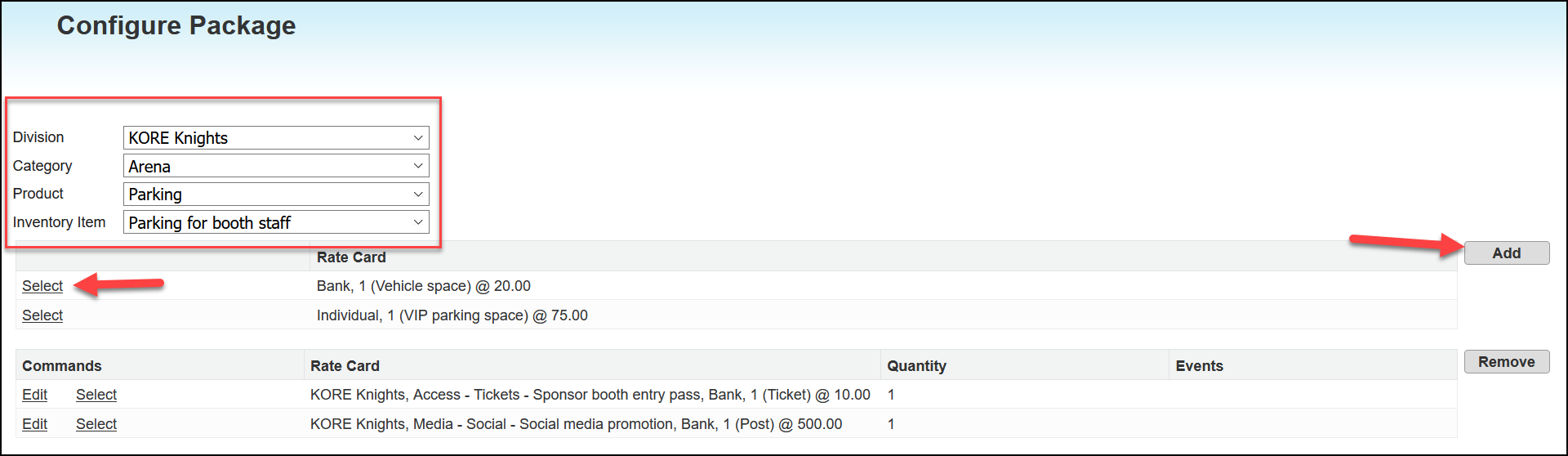Select the Bank Vehicle space rate card

42,286
